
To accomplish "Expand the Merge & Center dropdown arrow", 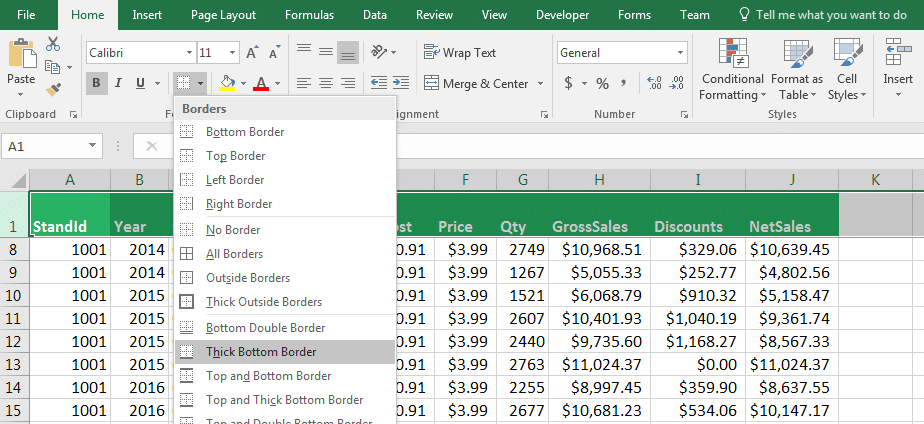I will 540,84.
